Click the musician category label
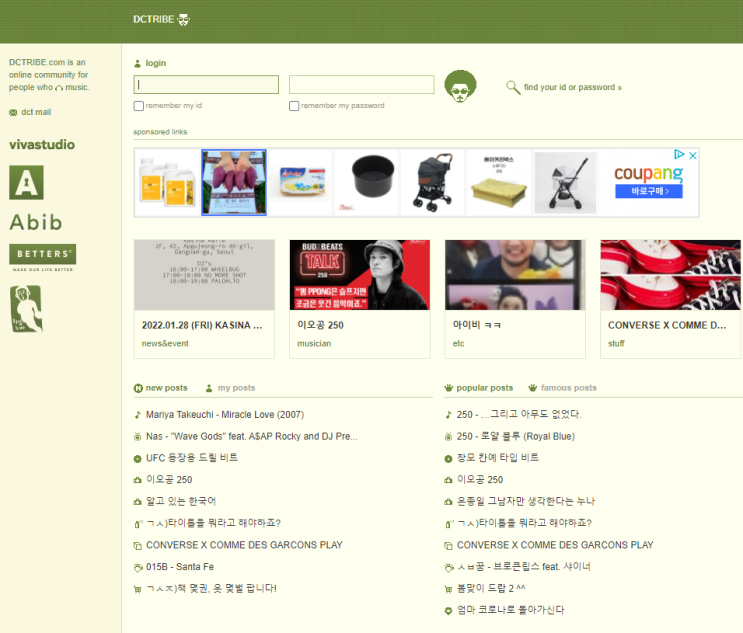 click(314, 344)
